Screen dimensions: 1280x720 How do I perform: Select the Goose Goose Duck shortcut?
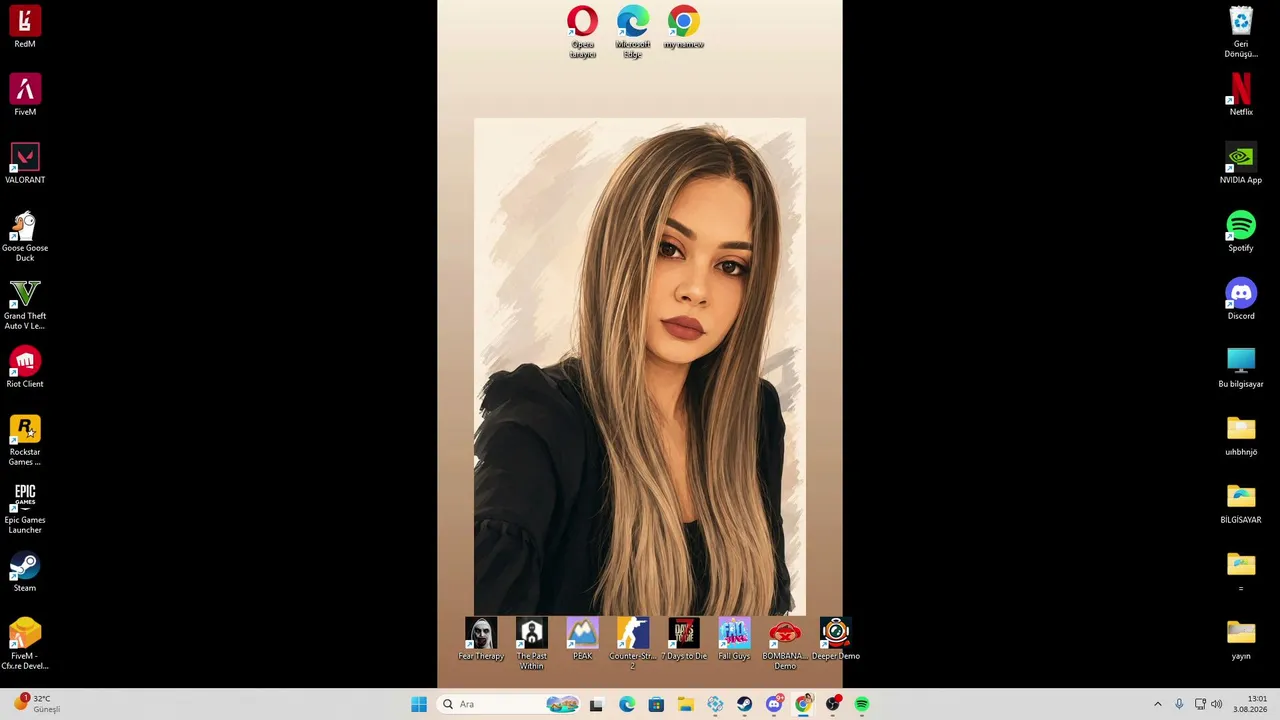(x=25, y=236)
